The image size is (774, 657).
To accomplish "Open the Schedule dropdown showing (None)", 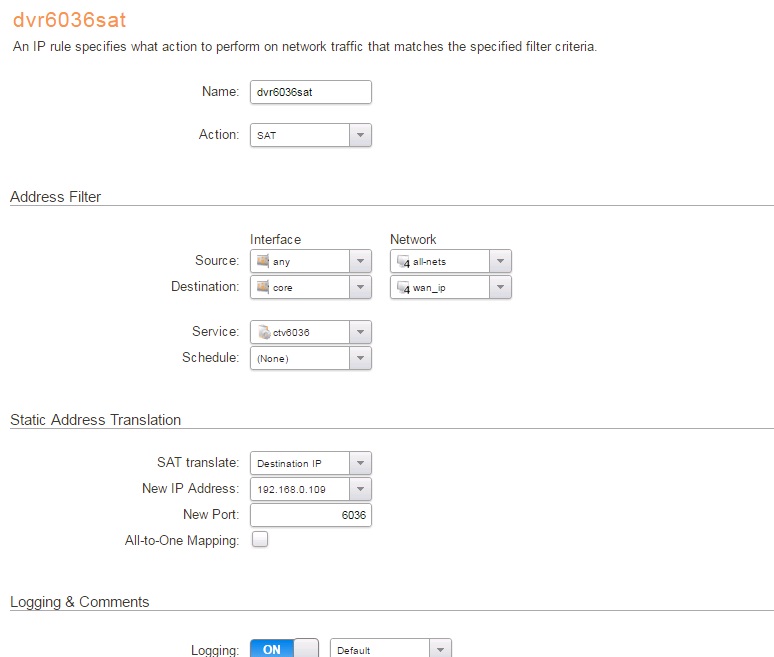I will point(310,358).
